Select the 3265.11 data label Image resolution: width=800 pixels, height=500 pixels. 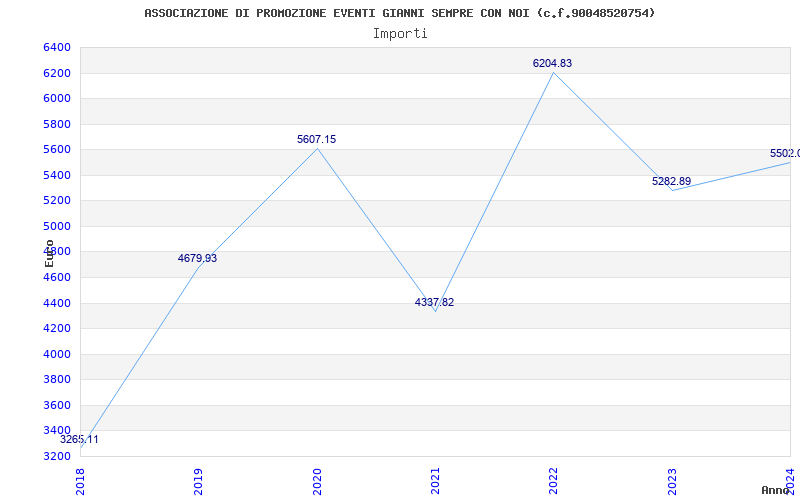[79, 439]
